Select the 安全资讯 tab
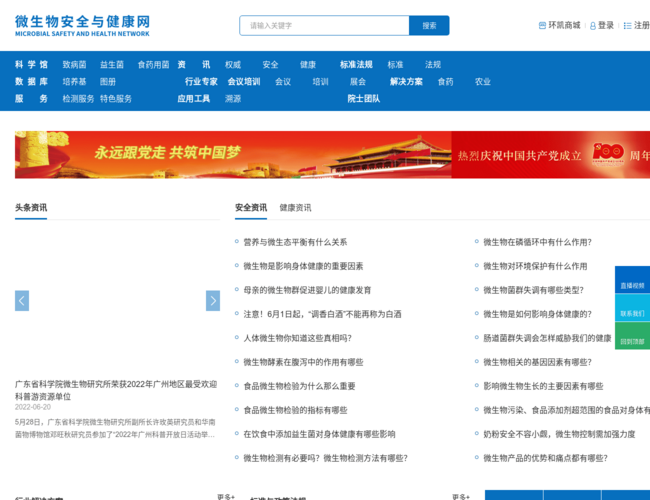 click(251, 208)
